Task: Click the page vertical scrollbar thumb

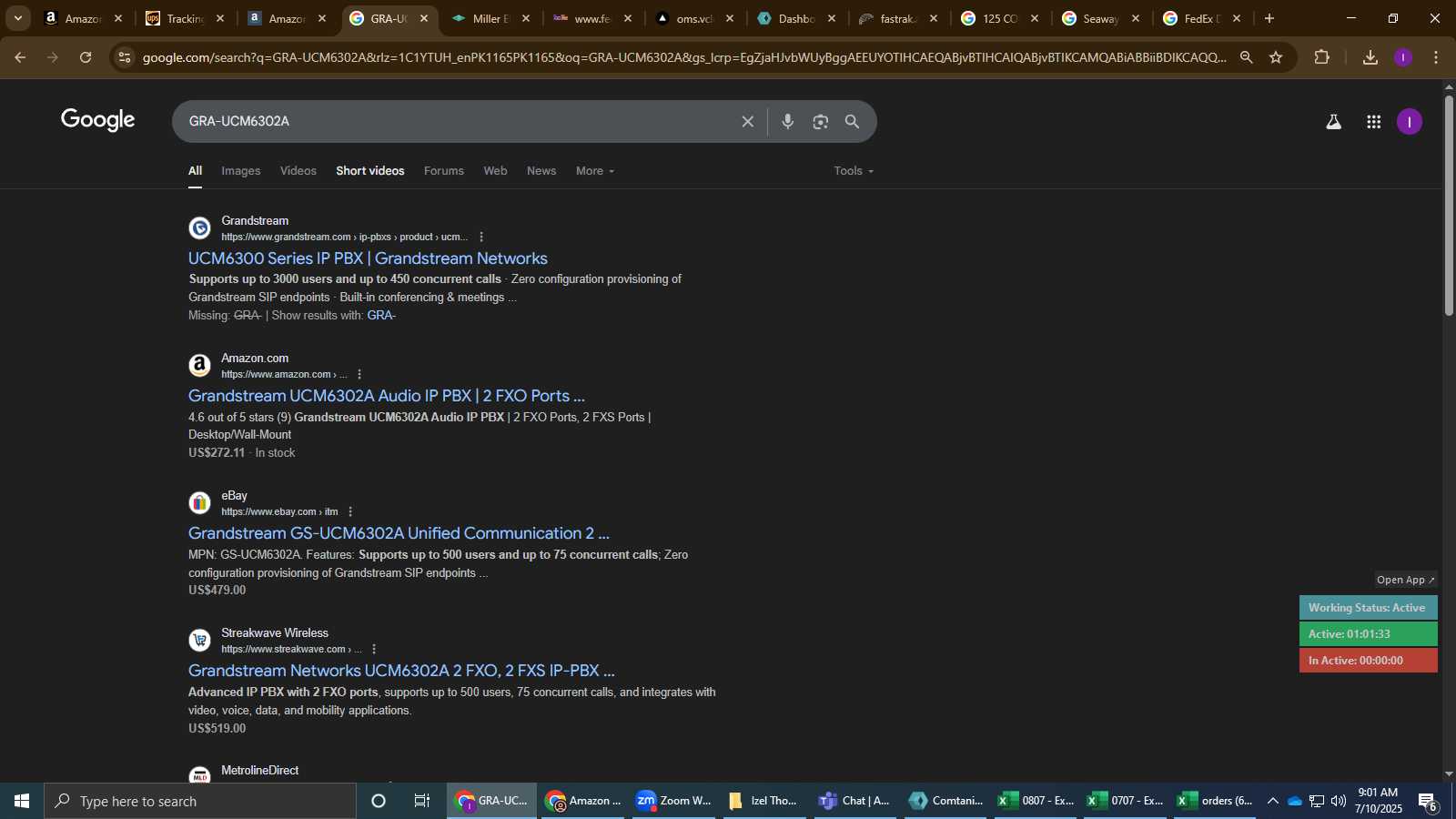Action: click(x=1449, y=205)
